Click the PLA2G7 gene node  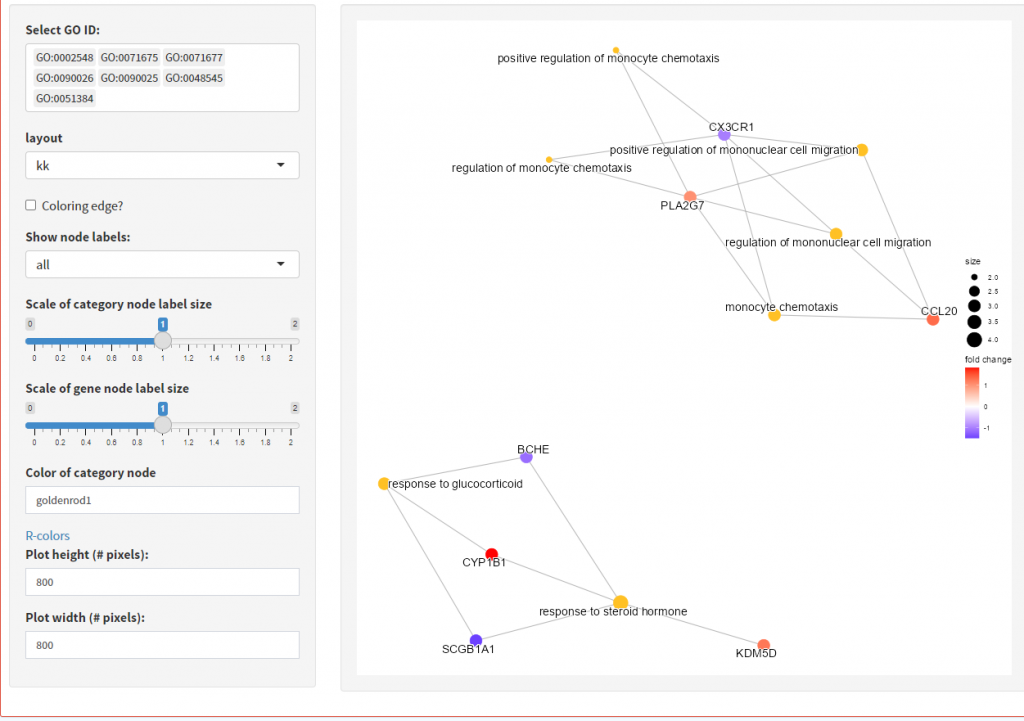690,196
